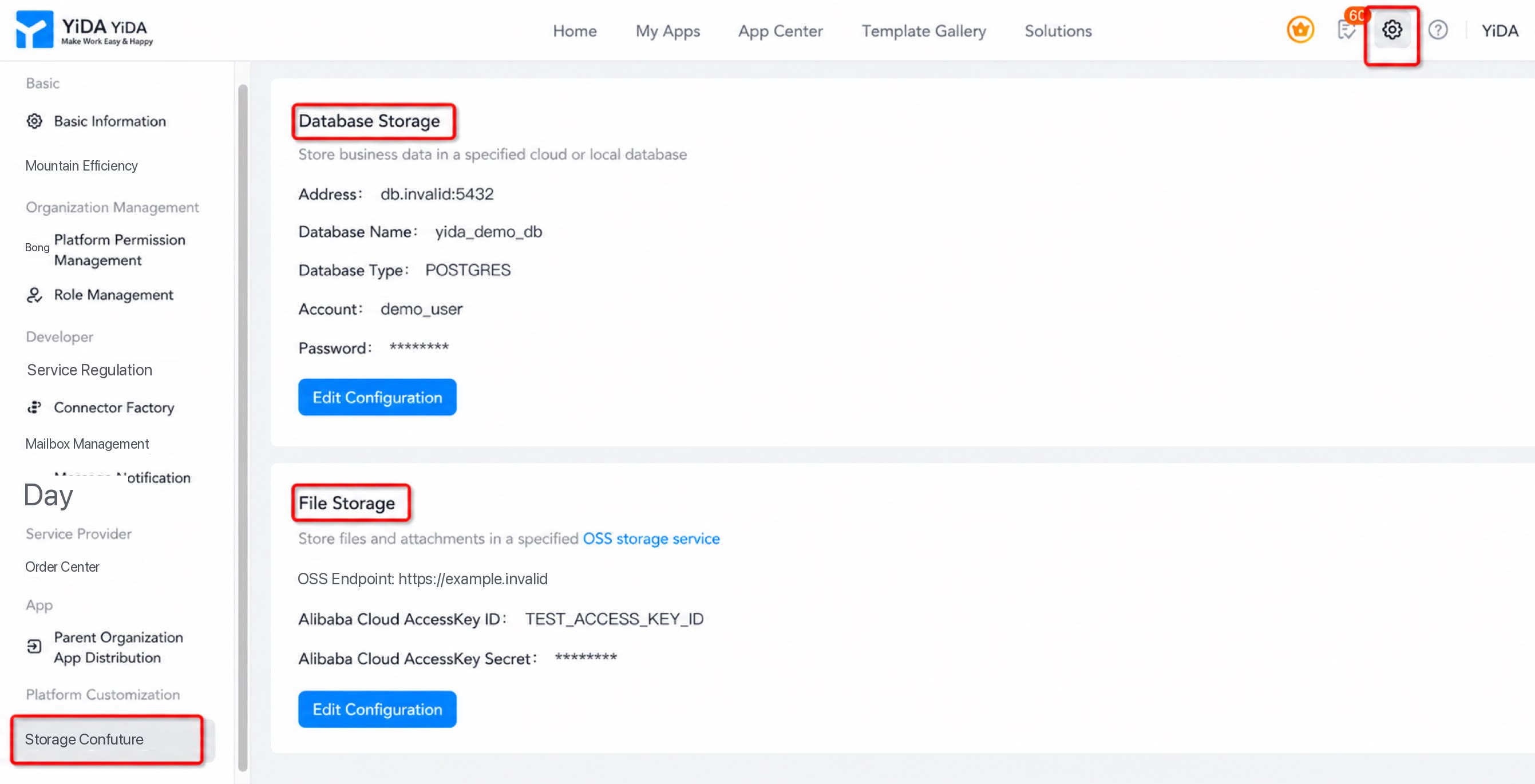
Task: Click the Basic Information gear icon
Action: (x=34, y=121)
